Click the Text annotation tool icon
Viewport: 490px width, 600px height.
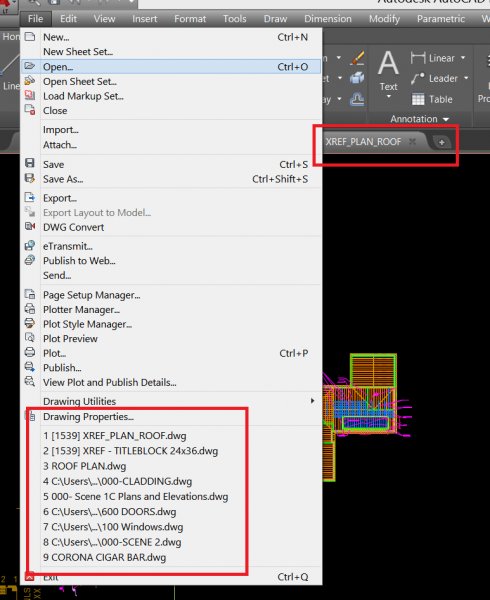tap(388, 64)
